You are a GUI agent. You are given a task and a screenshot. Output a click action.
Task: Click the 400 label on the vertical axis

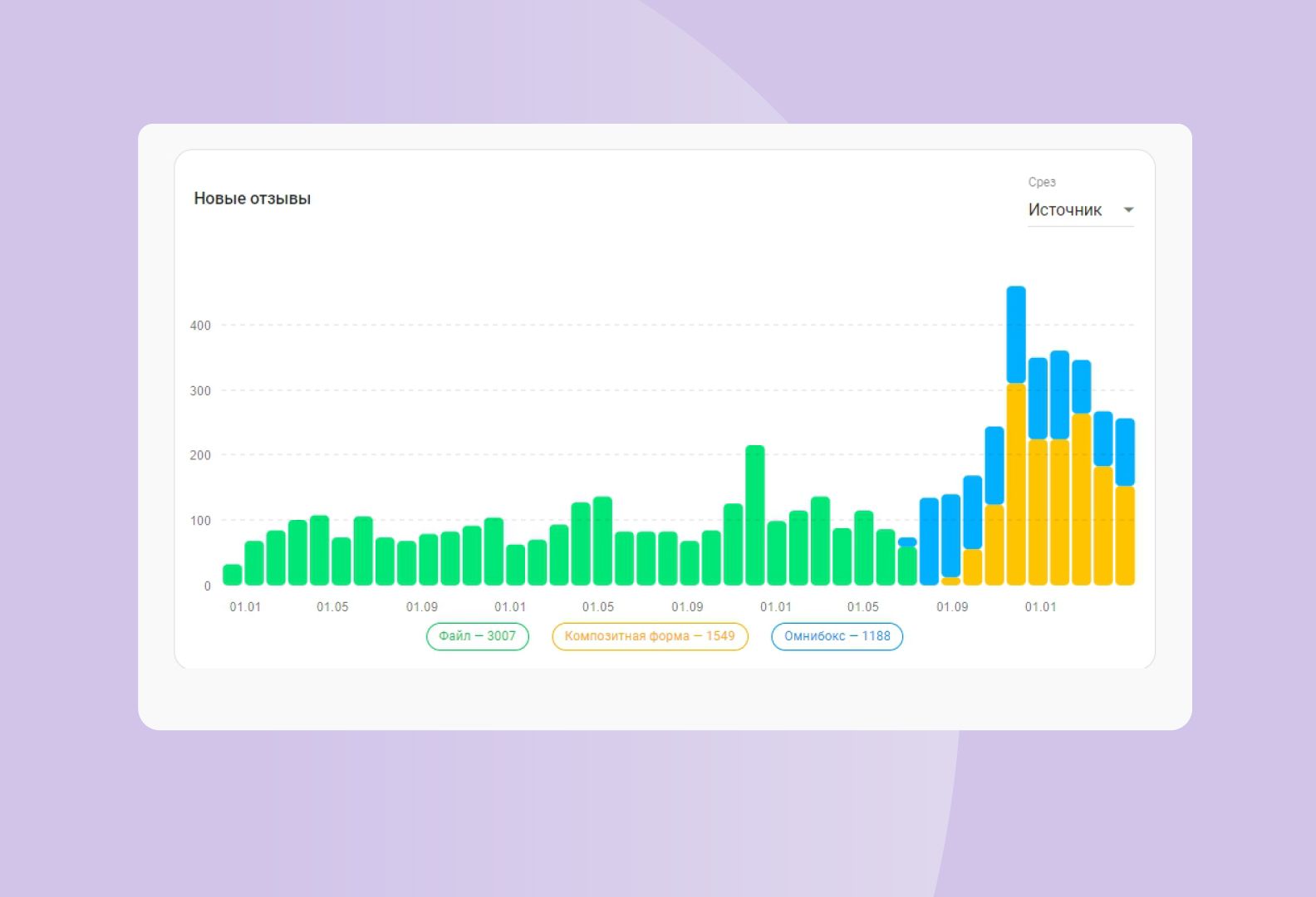[200, 326]
